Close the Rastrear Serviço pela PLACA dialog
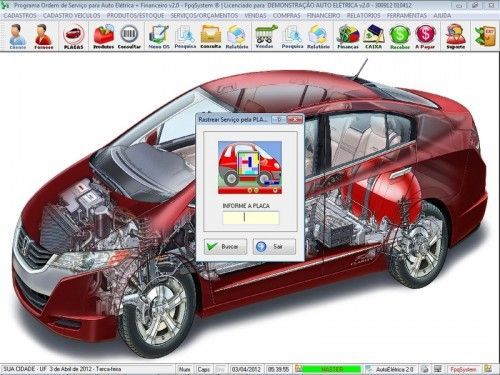 (295, 119)
